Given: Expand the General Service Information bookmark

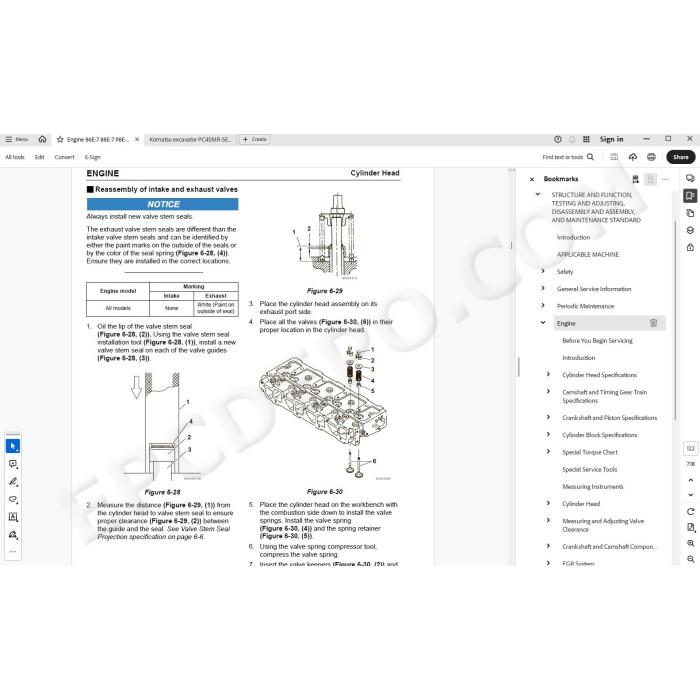Looking at the screenshot, I should [x=543, y=288].
